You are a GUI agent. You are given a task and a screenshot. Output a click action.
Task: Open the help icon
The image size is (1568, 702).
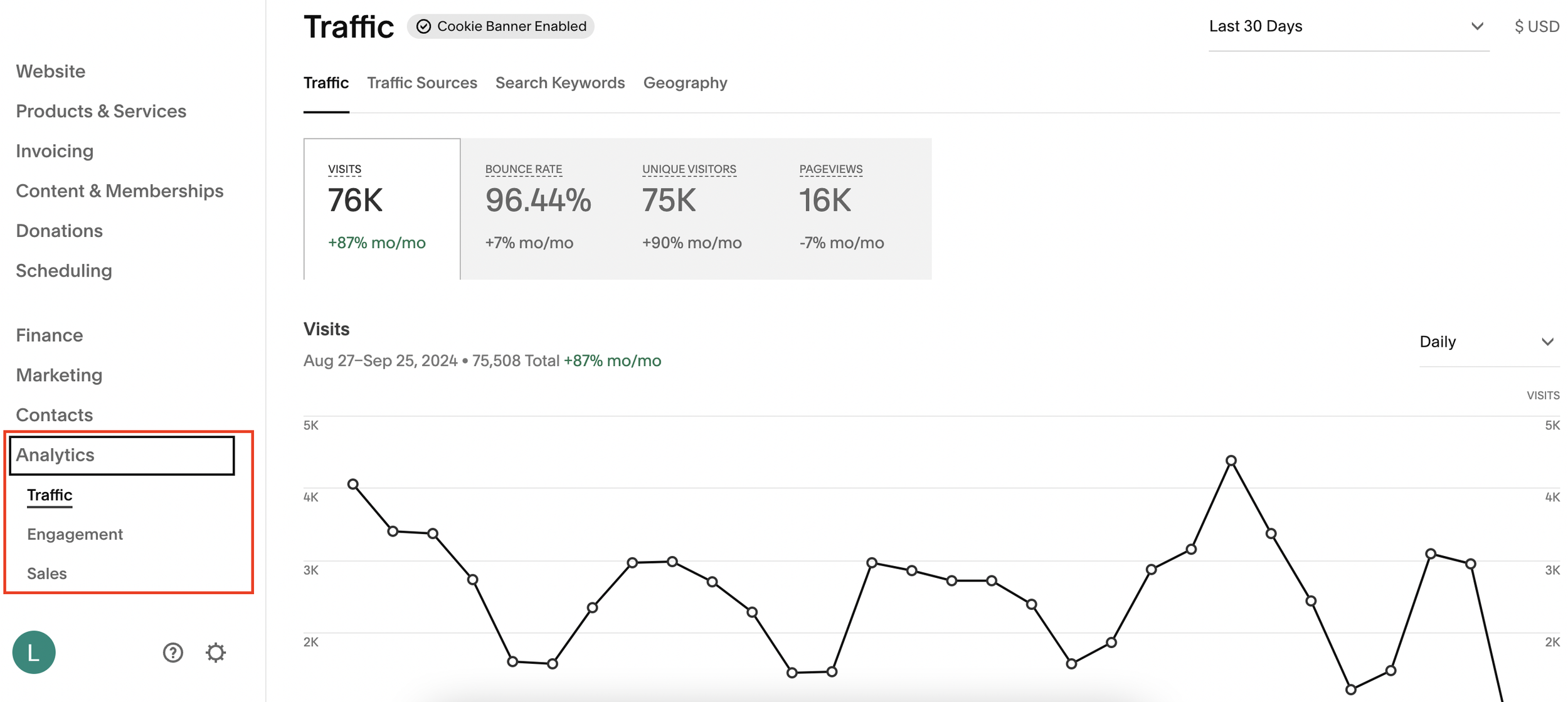(172, 652)
